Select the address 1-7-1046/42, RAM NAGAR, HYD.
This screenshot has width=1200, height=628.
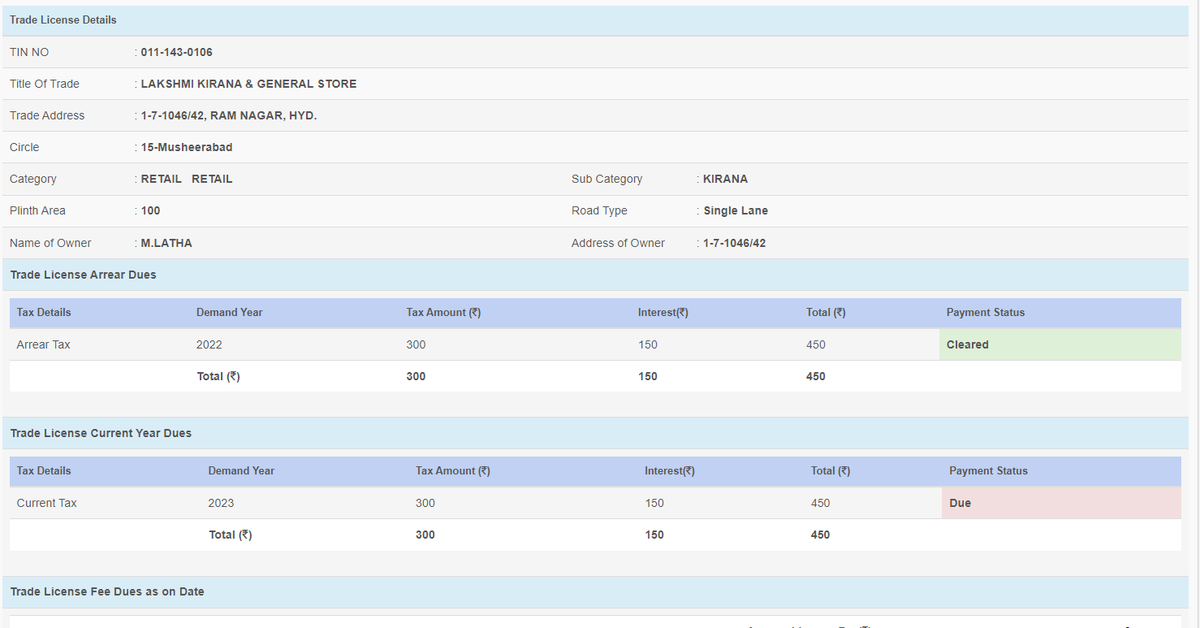[x=229, y=116]
